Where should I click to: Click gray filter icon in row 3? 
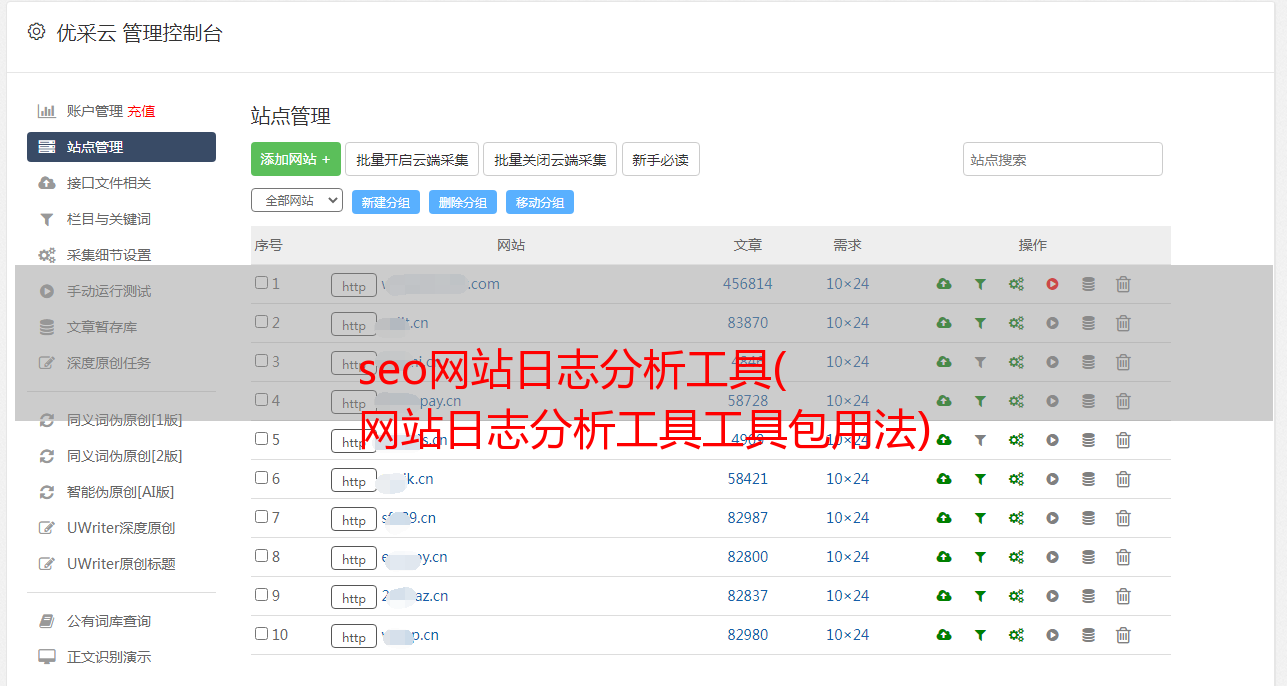click(x=980, y=362)
